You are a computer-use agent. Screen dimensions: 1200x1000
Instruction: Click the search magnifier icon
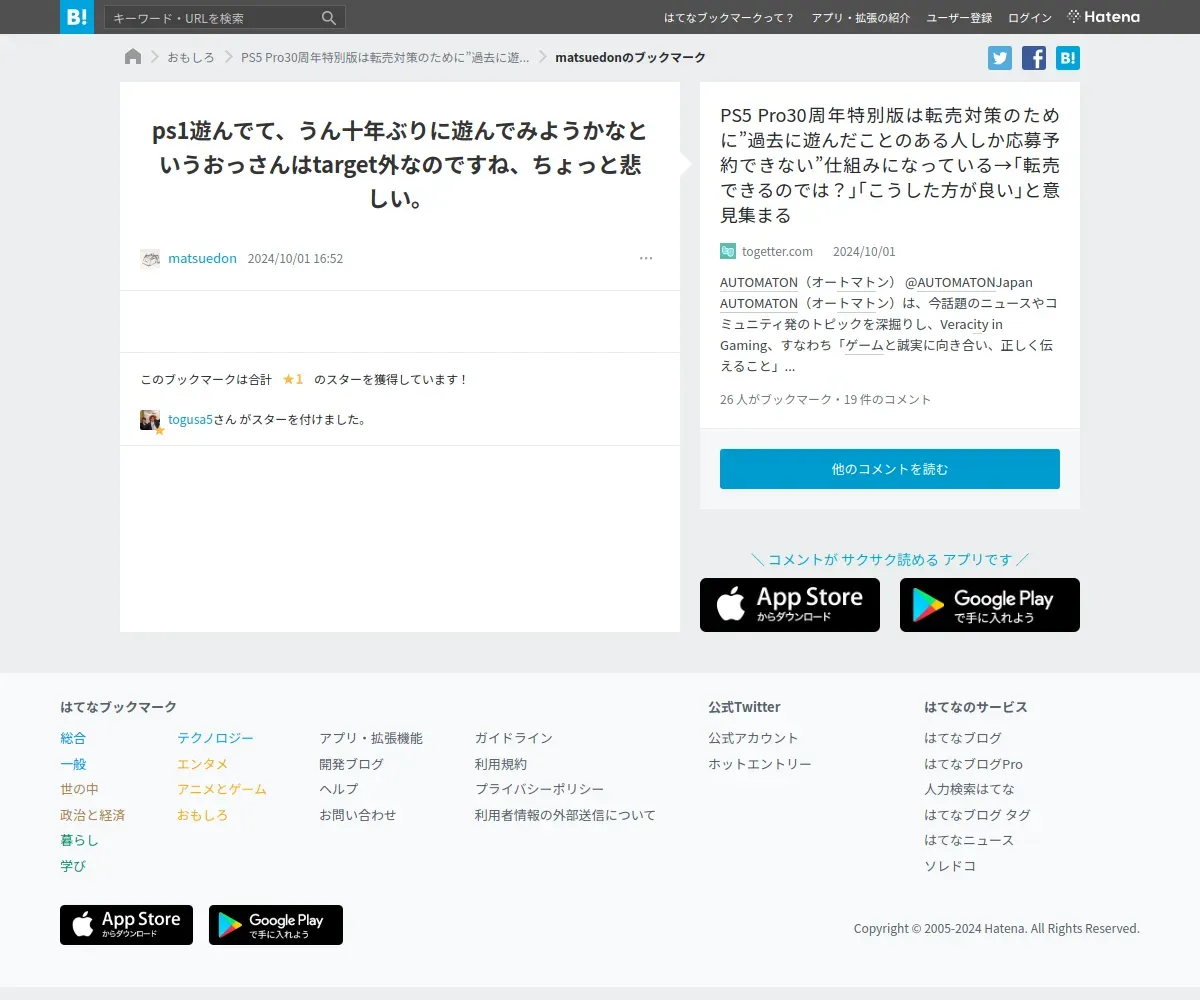[x=329, y=18]
